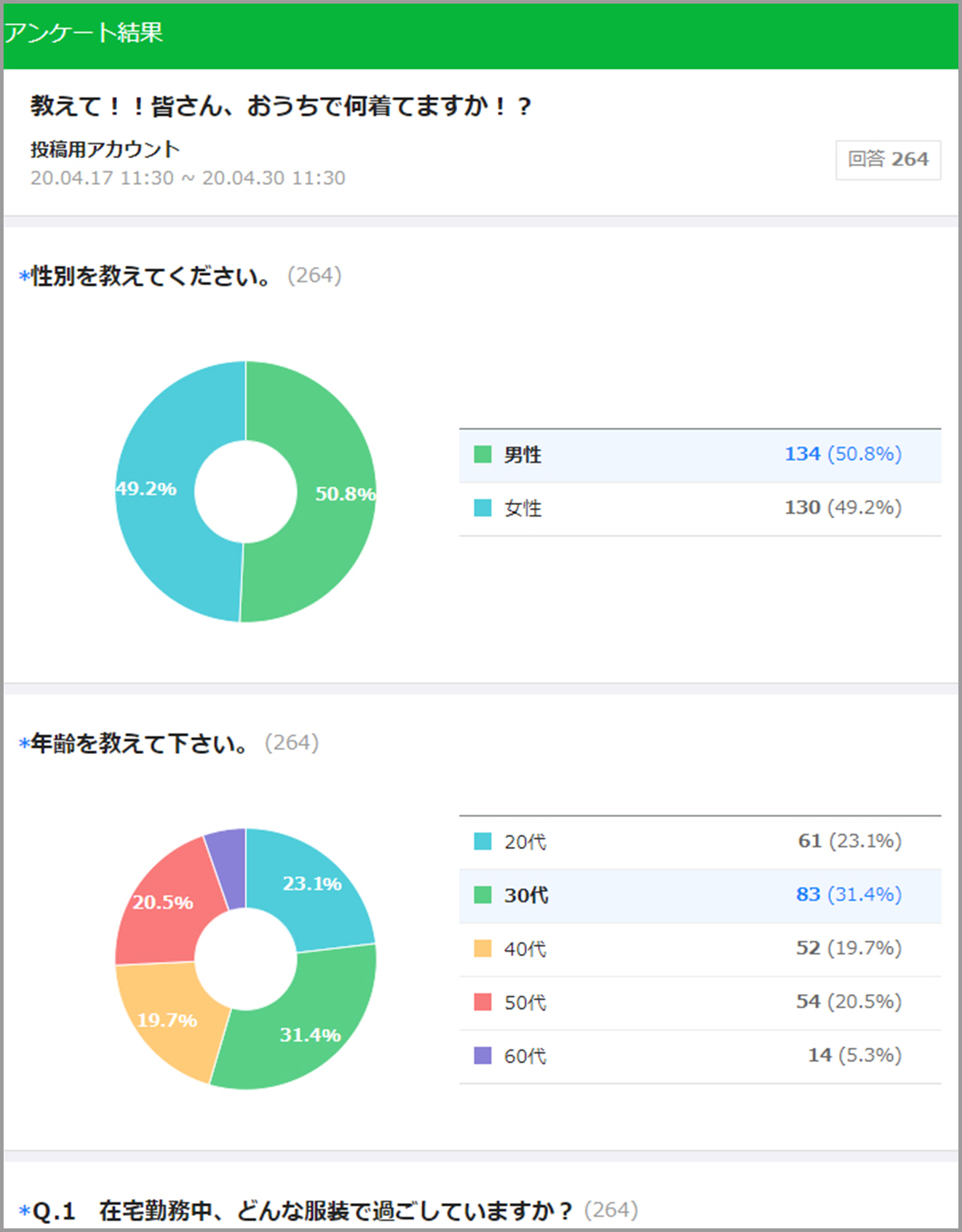Select the 30代 83 (31.4%) result row
This screenshot has height=1232, width=962.
(699, 896)
